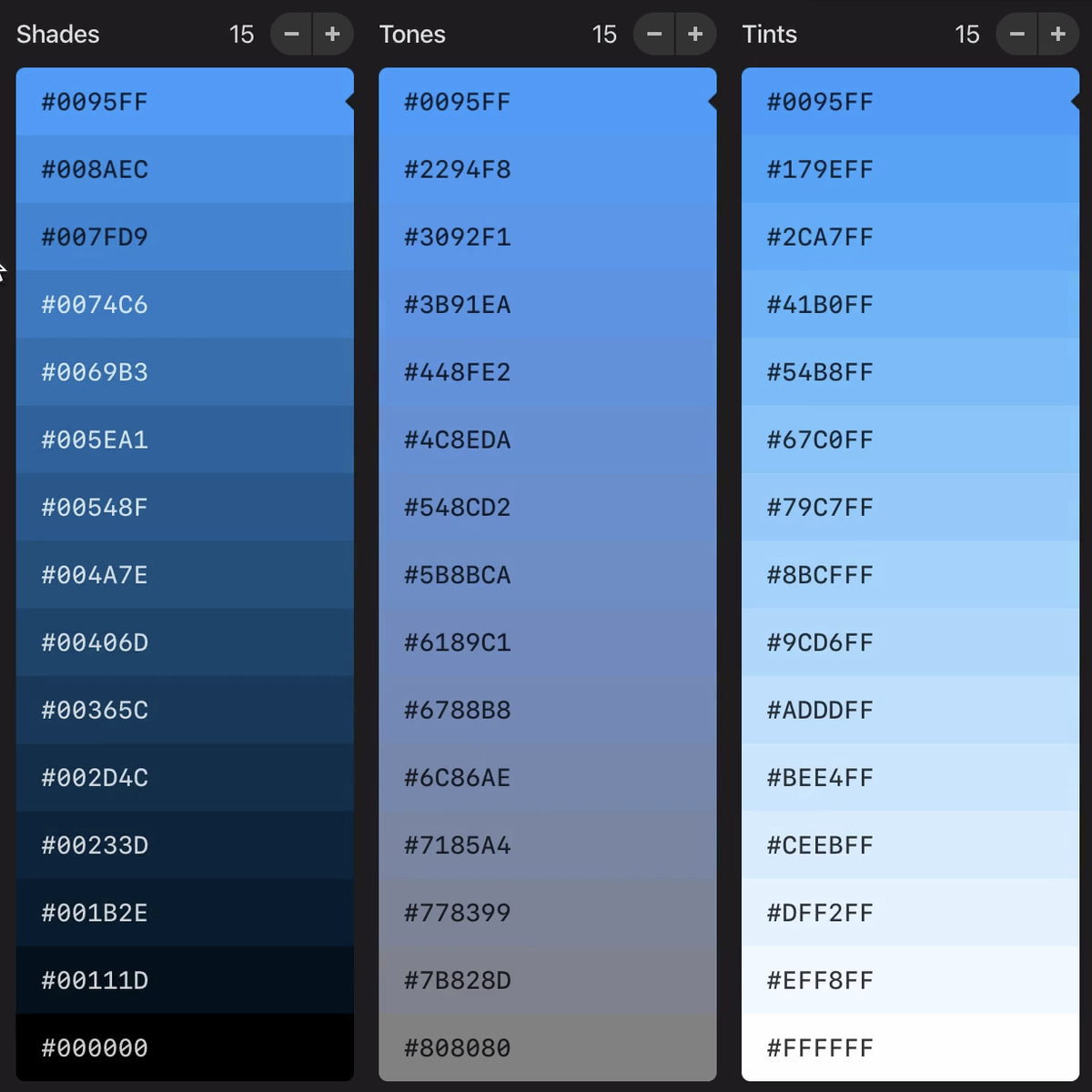
Task: Select tint swatch #ADDDFF
Action: [911, 710]
